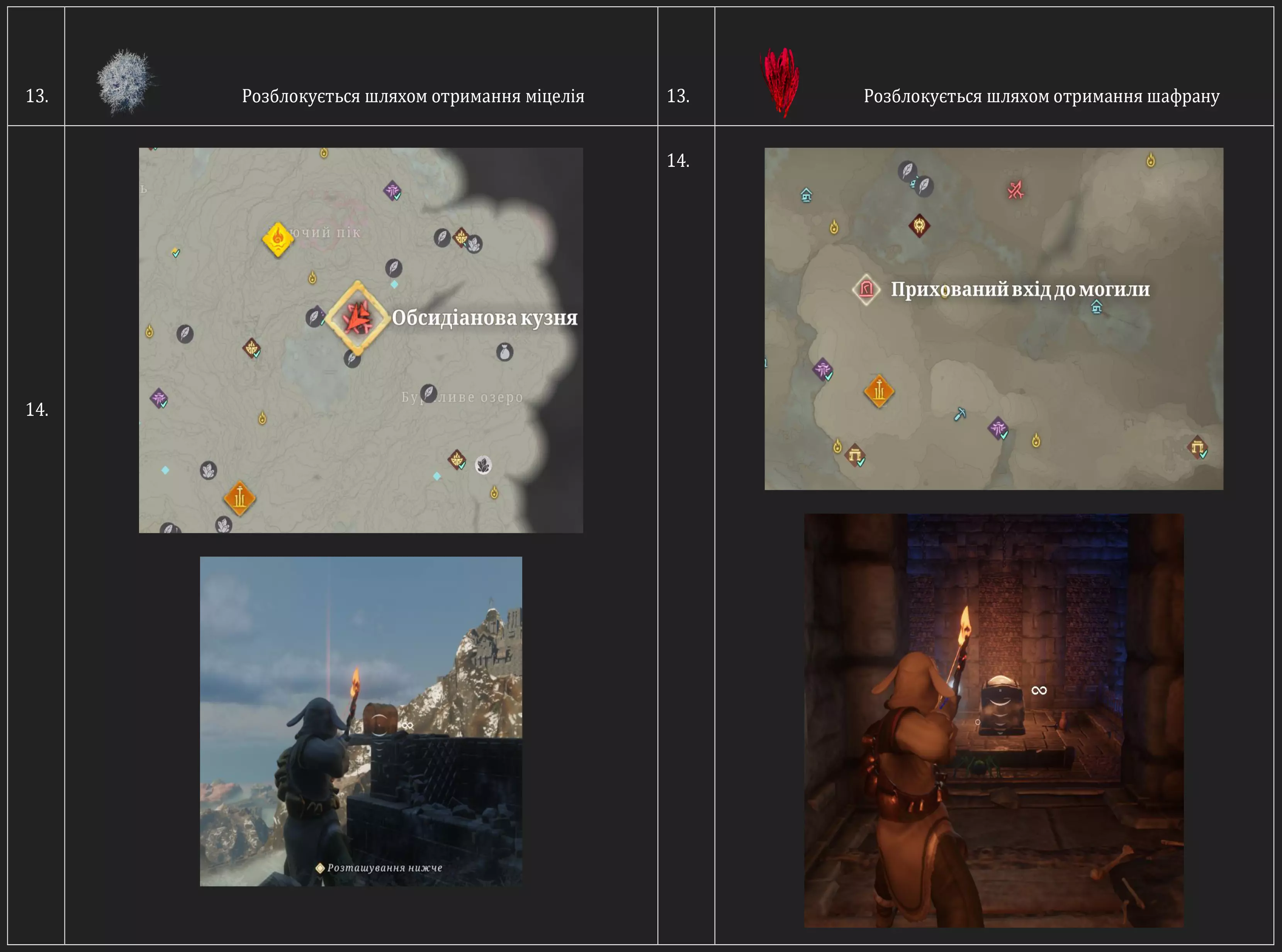Click the 'Прихований вхід до могили' label
This screenshot has height=952, width=1282.
click(x=1020, y=289)
